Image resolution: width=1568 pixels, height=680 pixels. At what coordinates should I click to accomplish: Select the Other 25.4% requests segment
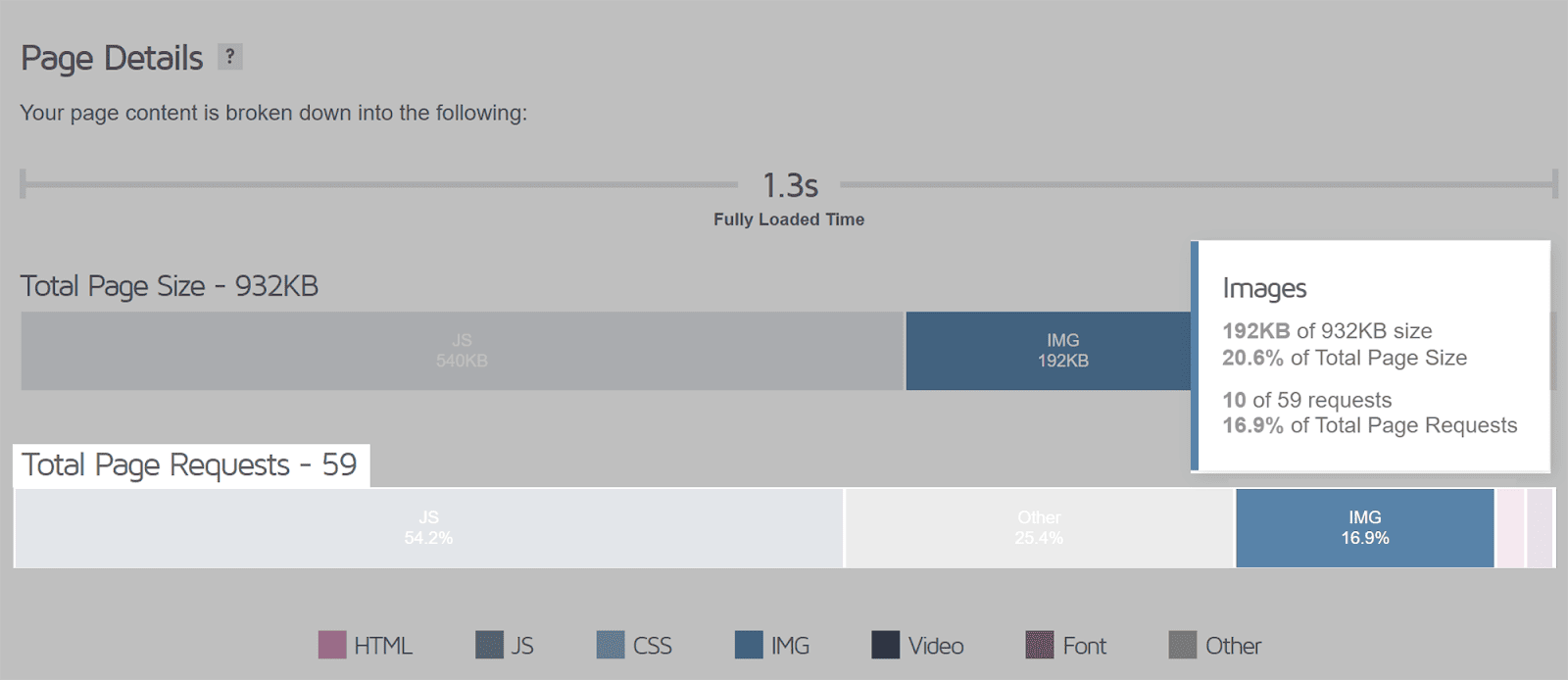click(x=1039, y=527)
